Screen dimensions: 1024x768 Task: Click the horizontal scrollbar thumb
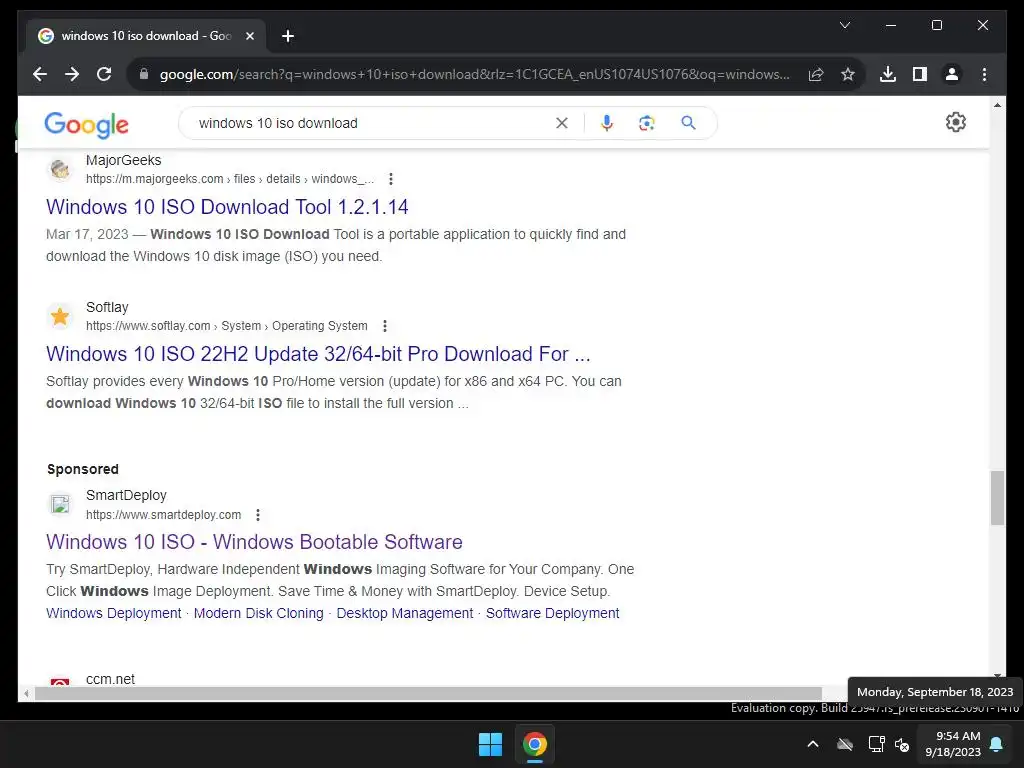[428, 694]
